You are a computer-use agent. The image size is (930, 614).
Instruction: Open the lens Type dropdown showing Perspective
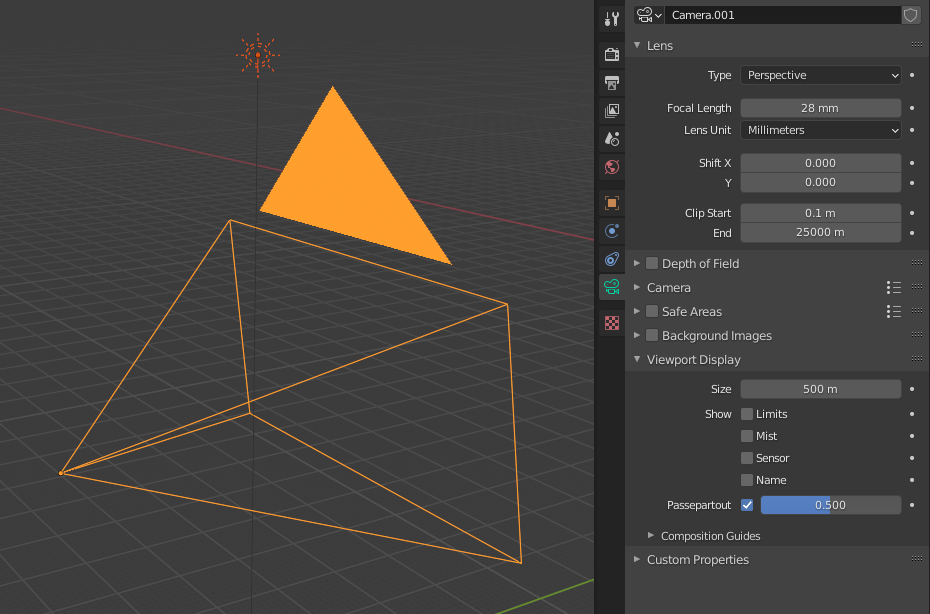point(820,75)
